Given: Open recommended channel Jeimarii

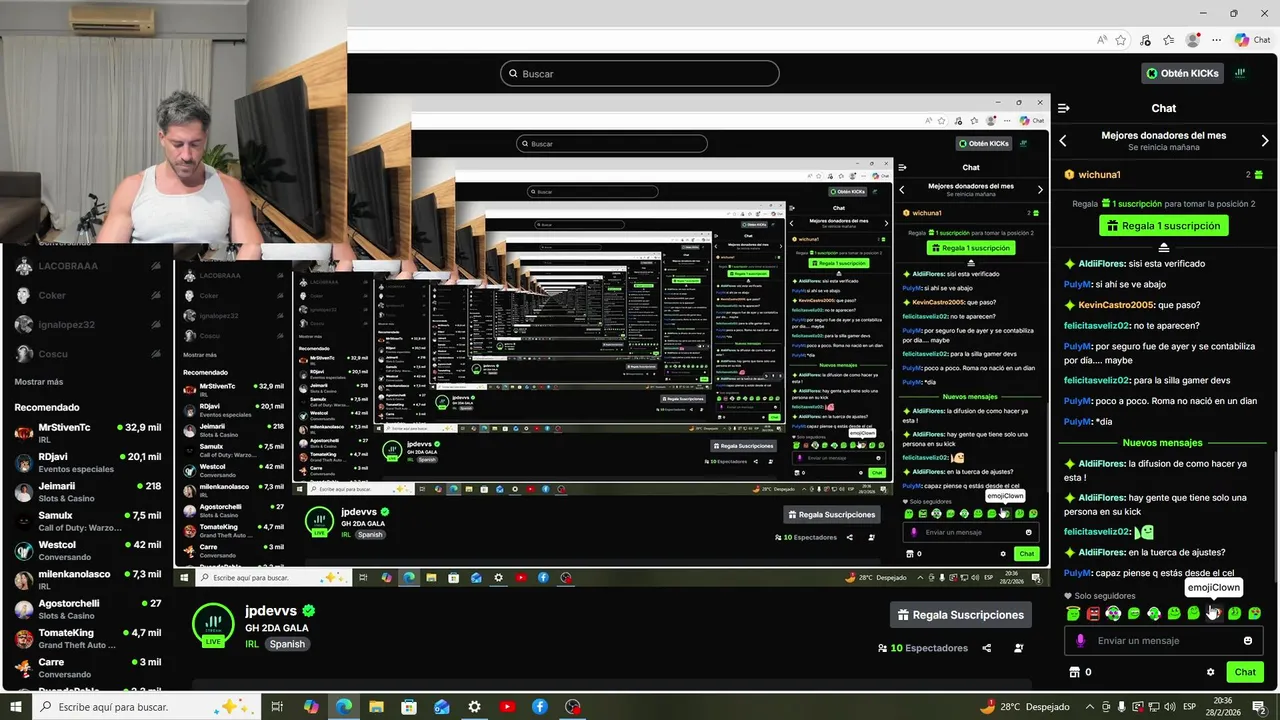Looking at the screenshot, I should point(88,492).
